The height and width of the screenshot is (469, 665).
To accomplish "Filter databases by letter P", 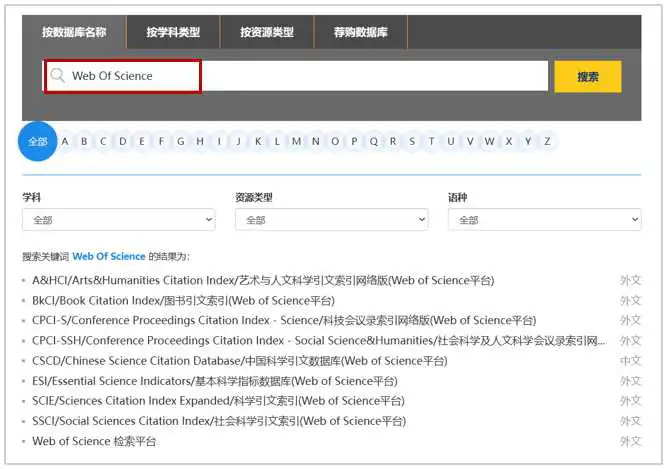I will coord(354,142).
